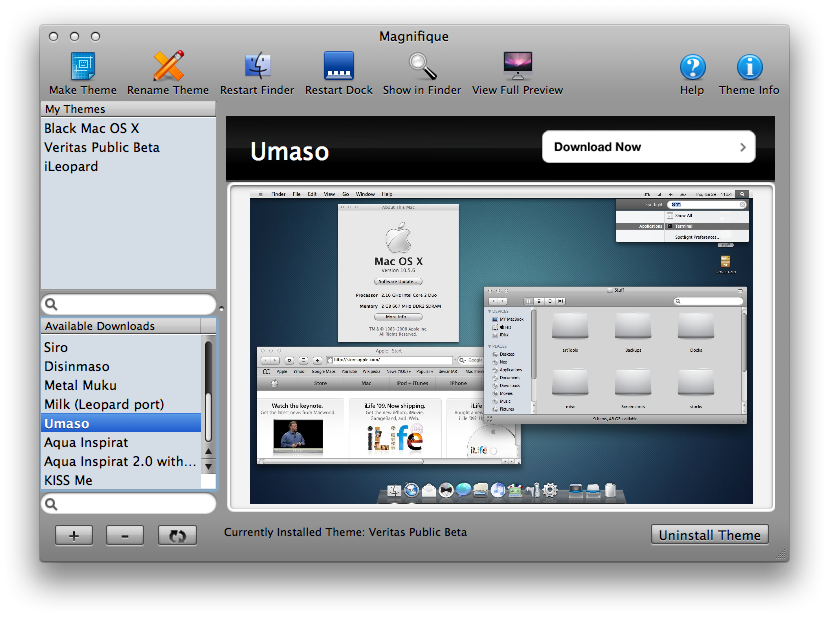This screenshot has height=617, width=829.
Task: Select Milk (Leopard port) theme
Action: [121, 404]
